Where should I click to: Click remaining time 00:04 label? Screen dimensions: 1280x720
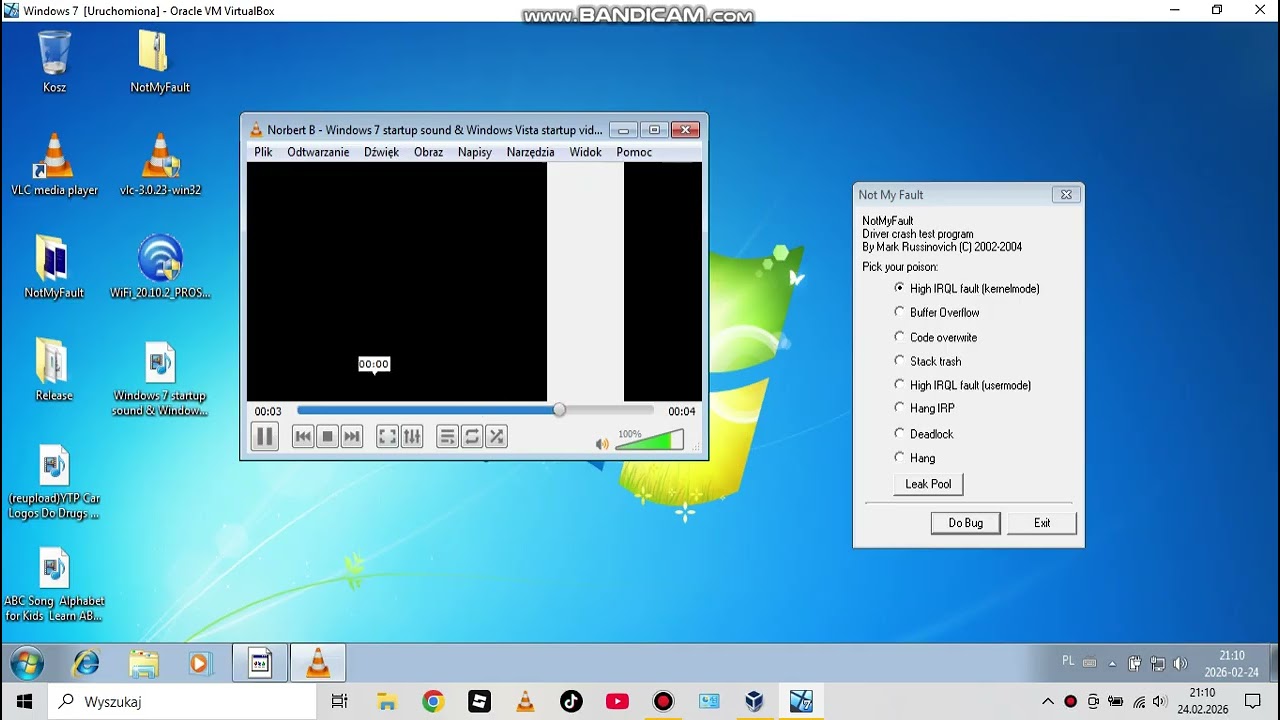(681, 411)
